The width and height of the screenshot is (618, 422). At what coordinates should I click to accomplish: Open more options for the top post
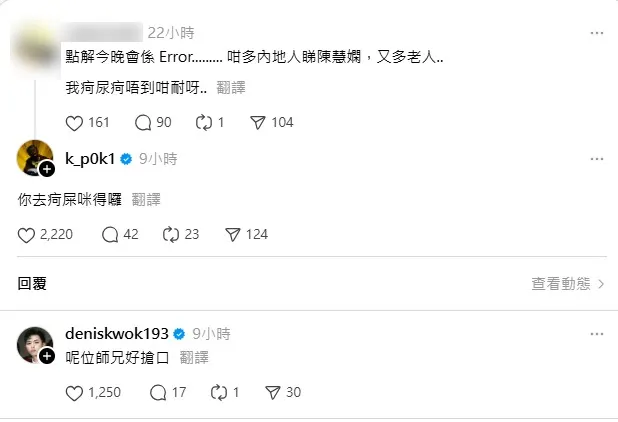point(596,33)
